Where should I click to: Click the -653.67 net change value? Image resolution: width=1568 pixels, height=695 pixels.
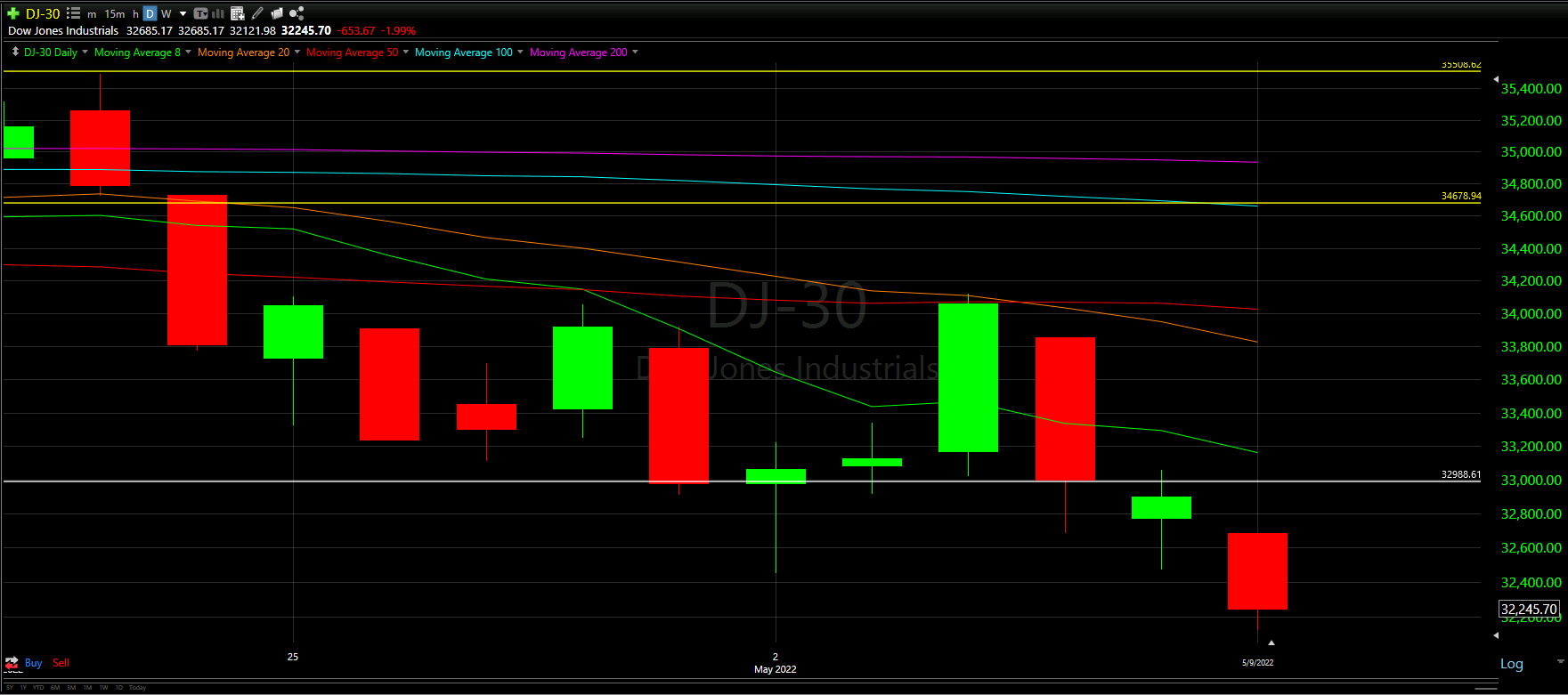click(x=356, y=31)
